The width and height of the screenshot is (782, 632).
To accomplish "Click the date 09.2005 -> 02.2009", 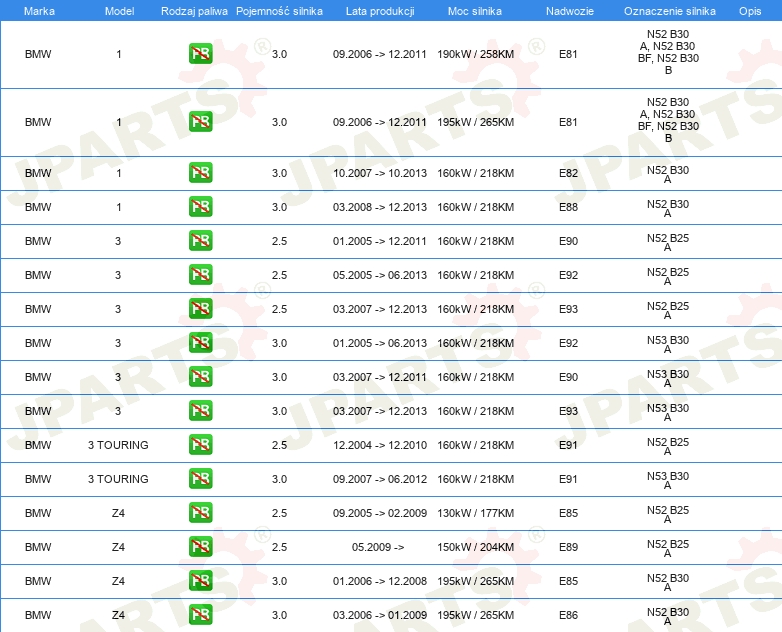I will pyautogui.click(x=380, y=513).
